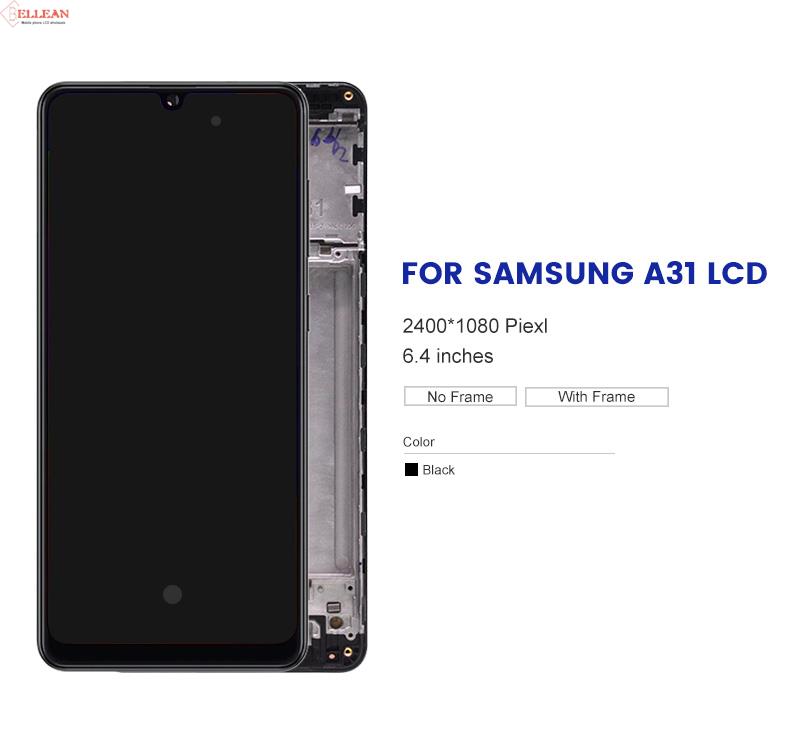The width and height of the screenshot is (800, 747).
Task: Click the proximity sensor dot near top
Action: coord(216,121)
